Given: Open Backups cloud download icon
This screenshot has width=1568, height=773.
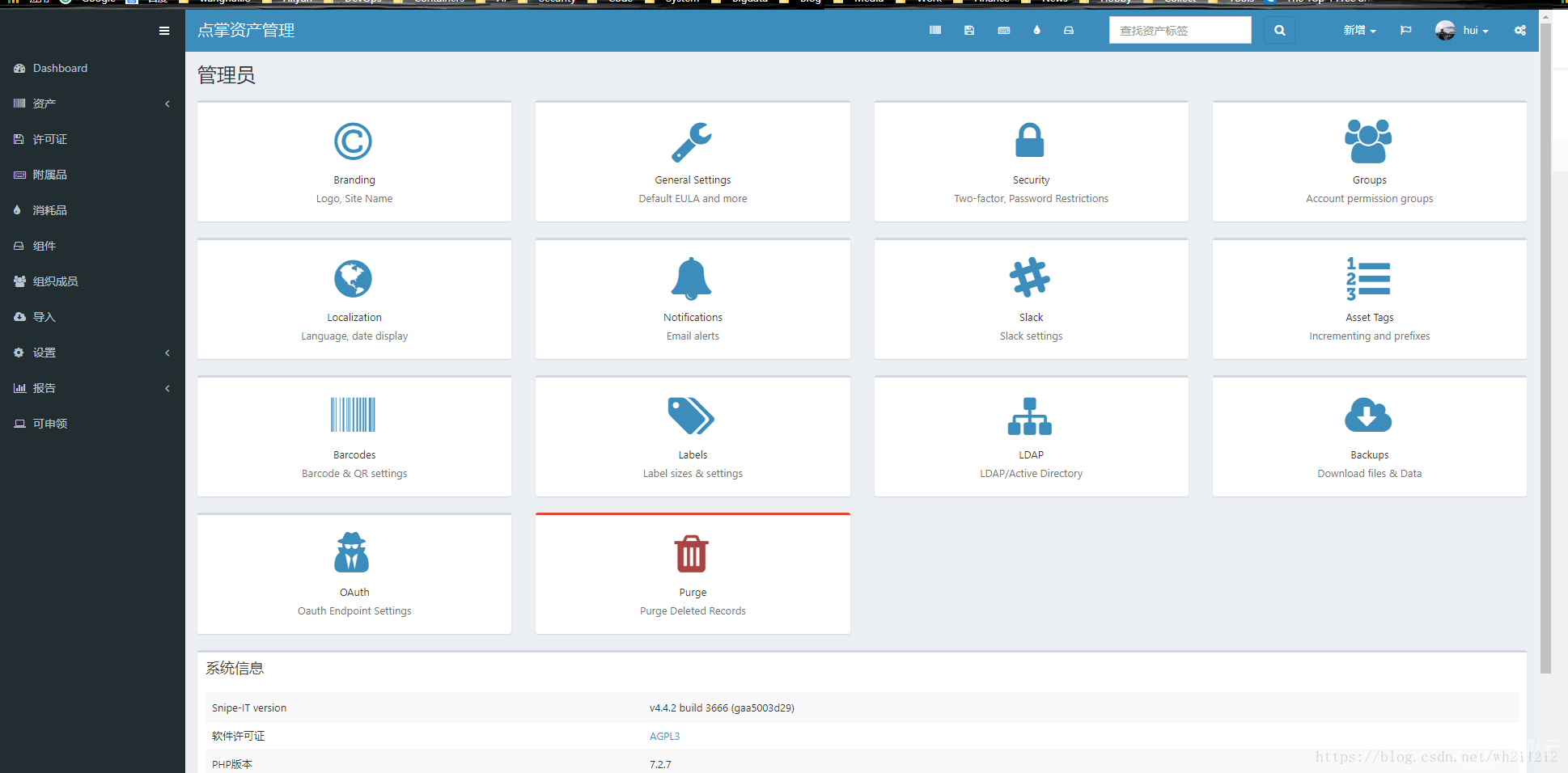Looking at the screenshot, I should pos(1368,416).
